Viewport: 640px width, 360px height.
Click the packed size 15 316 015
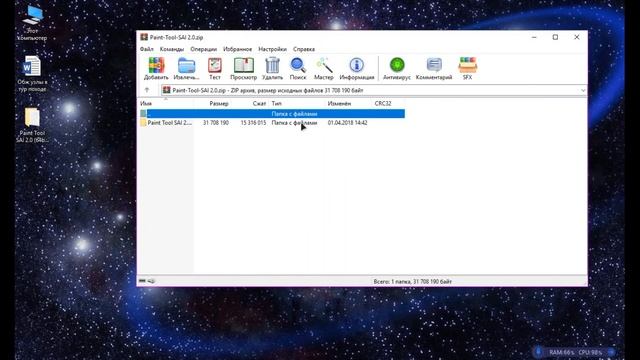pos(253,122)
